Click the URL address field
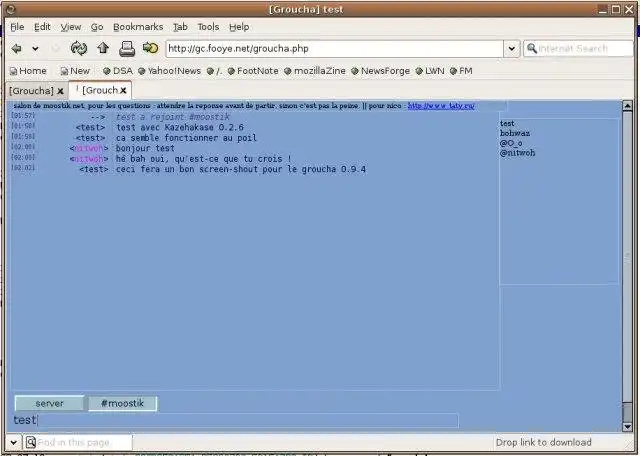The image size is (640, 456). pos(334,49)
